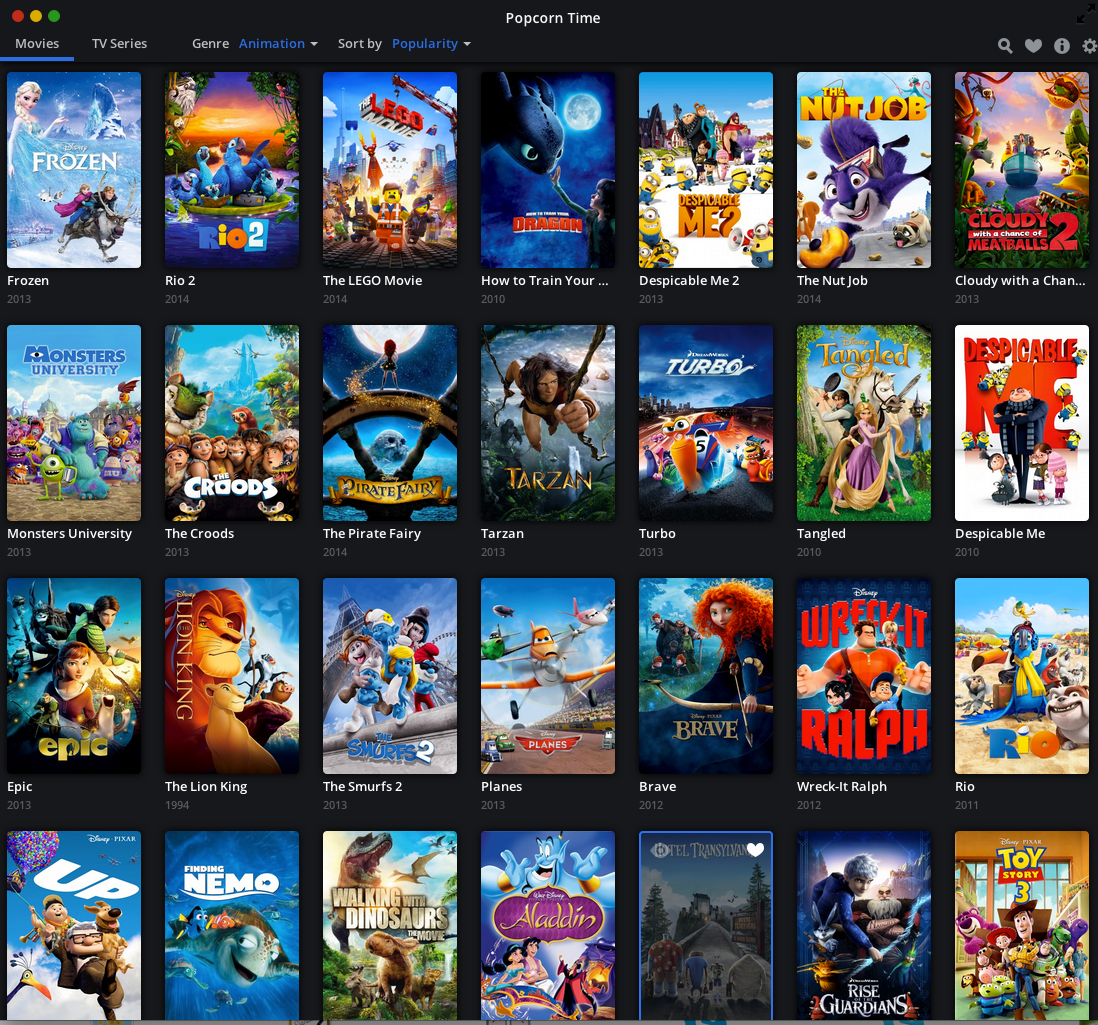The width and height of the screenshot is (1098, 1025).
Task: Open the About info icon
Action: click(x=1062, y=46)
